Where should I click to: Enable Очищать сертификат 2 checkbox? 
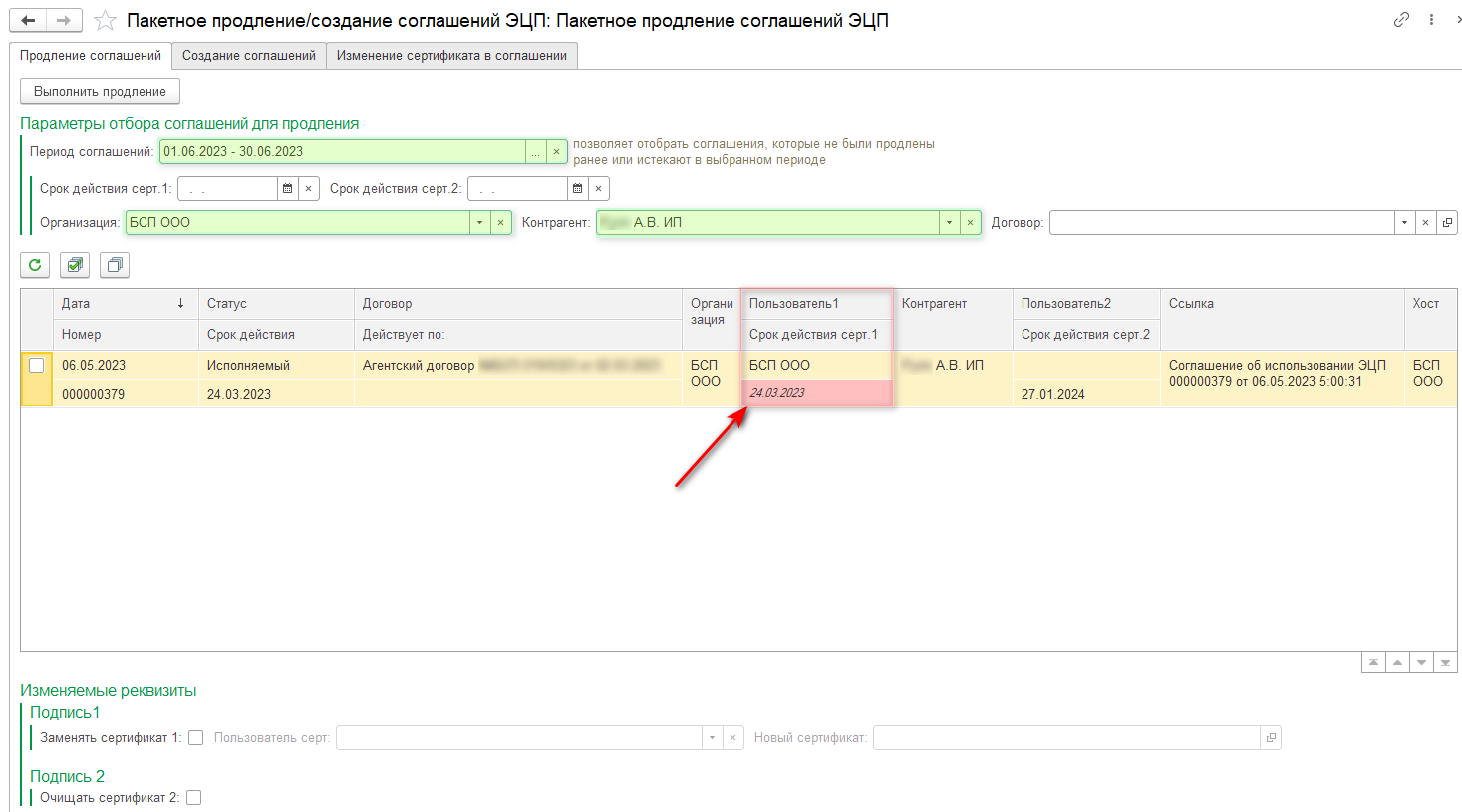(194, 797)
